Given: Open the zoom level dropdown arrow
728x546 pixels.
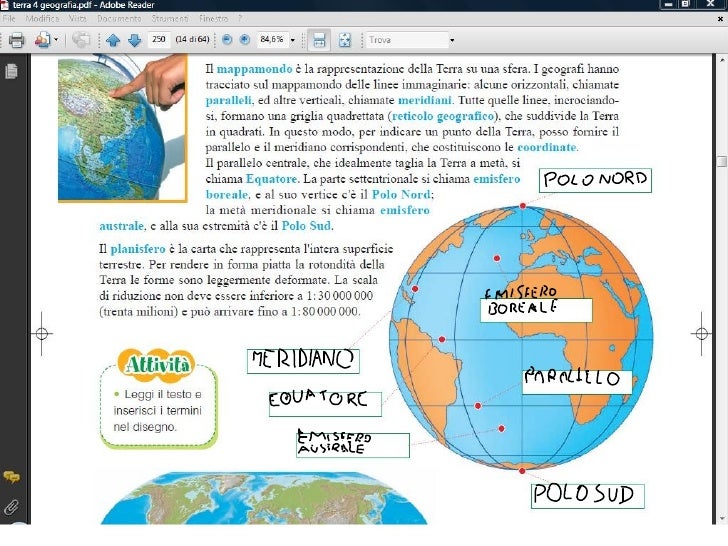Looking at the screenshot, I should pyautogui.click(x=292, y=40).
